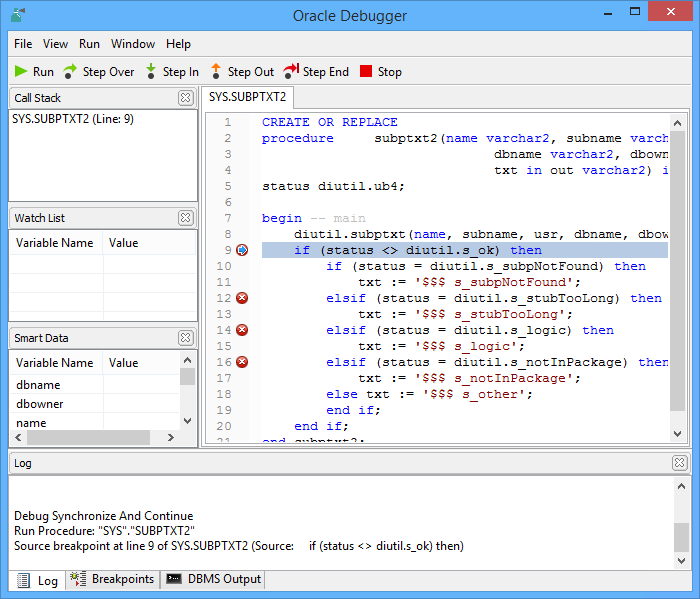Click the Log panel scrollbar thumb
The width and height of the screenshot is (700, 599).
tap(681, 537)
